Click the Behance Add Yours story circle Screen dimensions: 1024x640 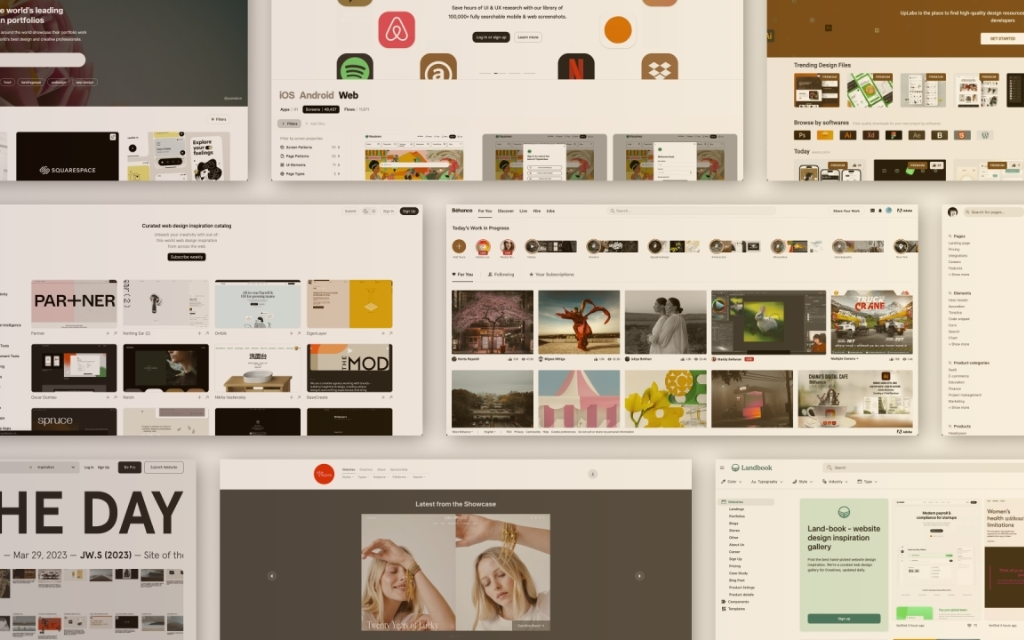point(459,246)
